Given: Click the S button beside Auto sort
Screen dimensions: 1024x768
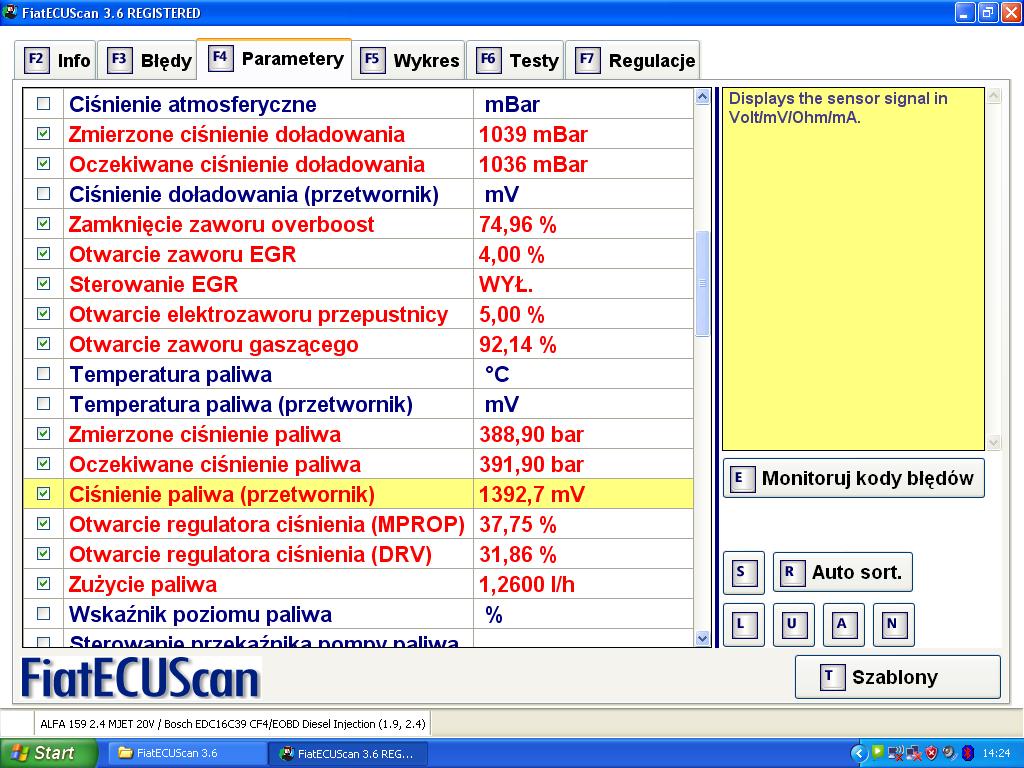Looking at the screenshot, I should pos(743,572).
